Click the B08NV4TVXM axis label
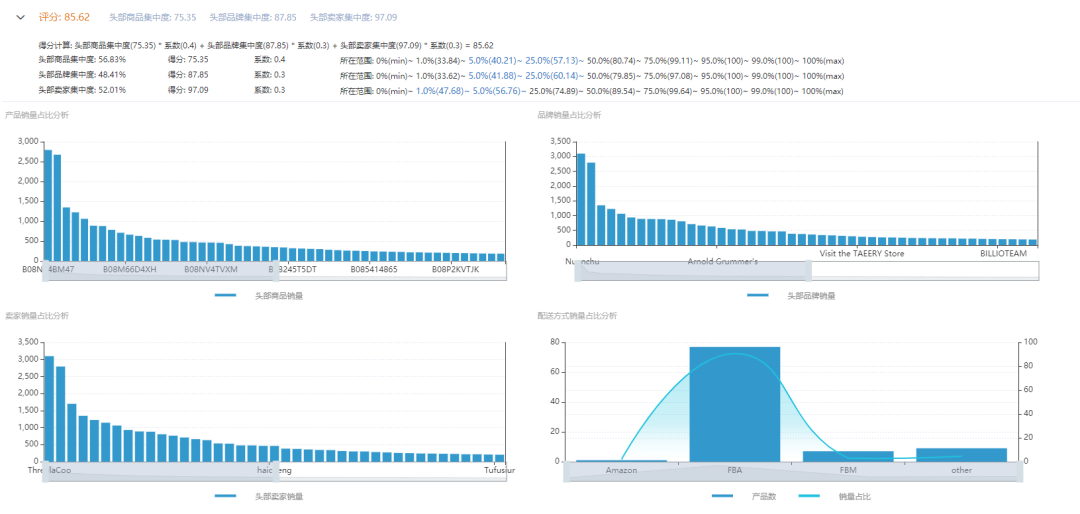Screen dimensions: 1080x514 point(211,269)
